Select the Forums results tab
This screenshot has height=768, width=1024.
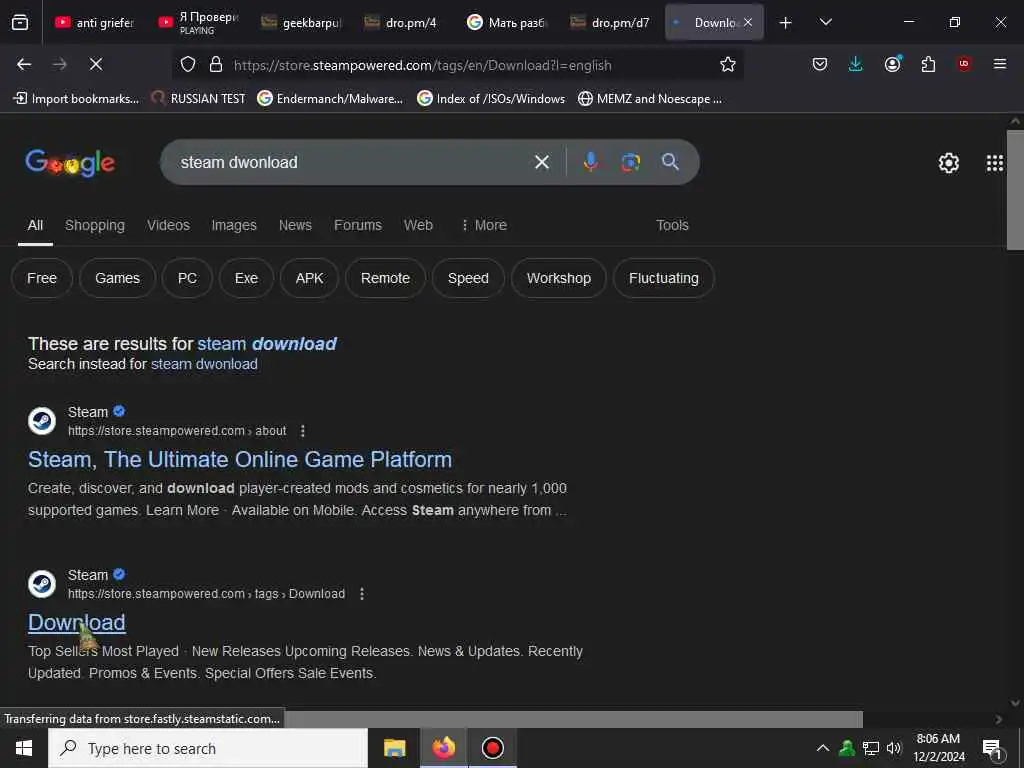coord(358,225)
